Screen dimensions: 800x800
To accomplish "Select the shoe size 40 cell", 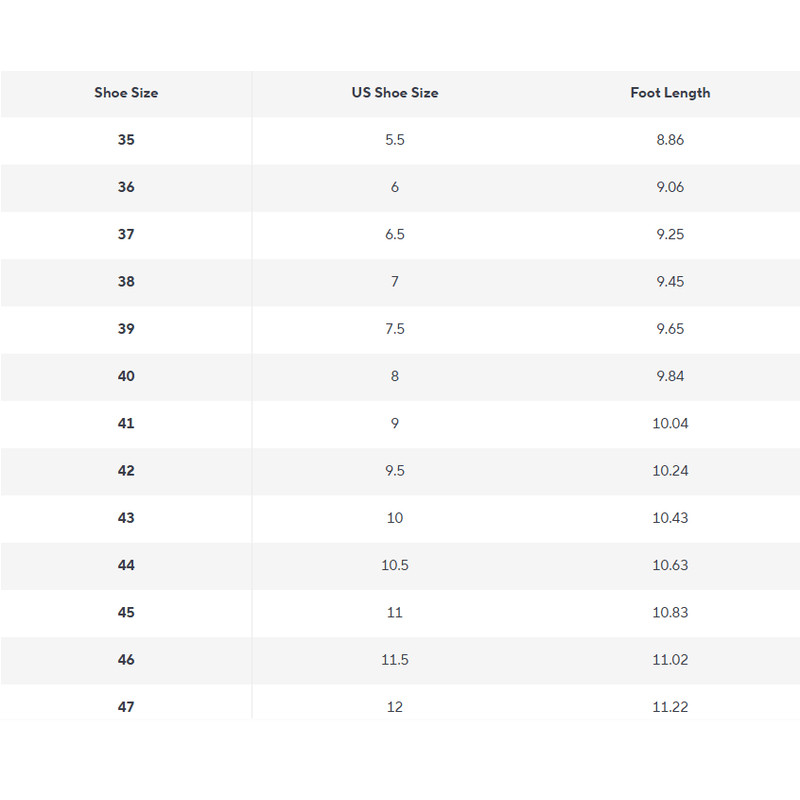I will tap(126, 376).
